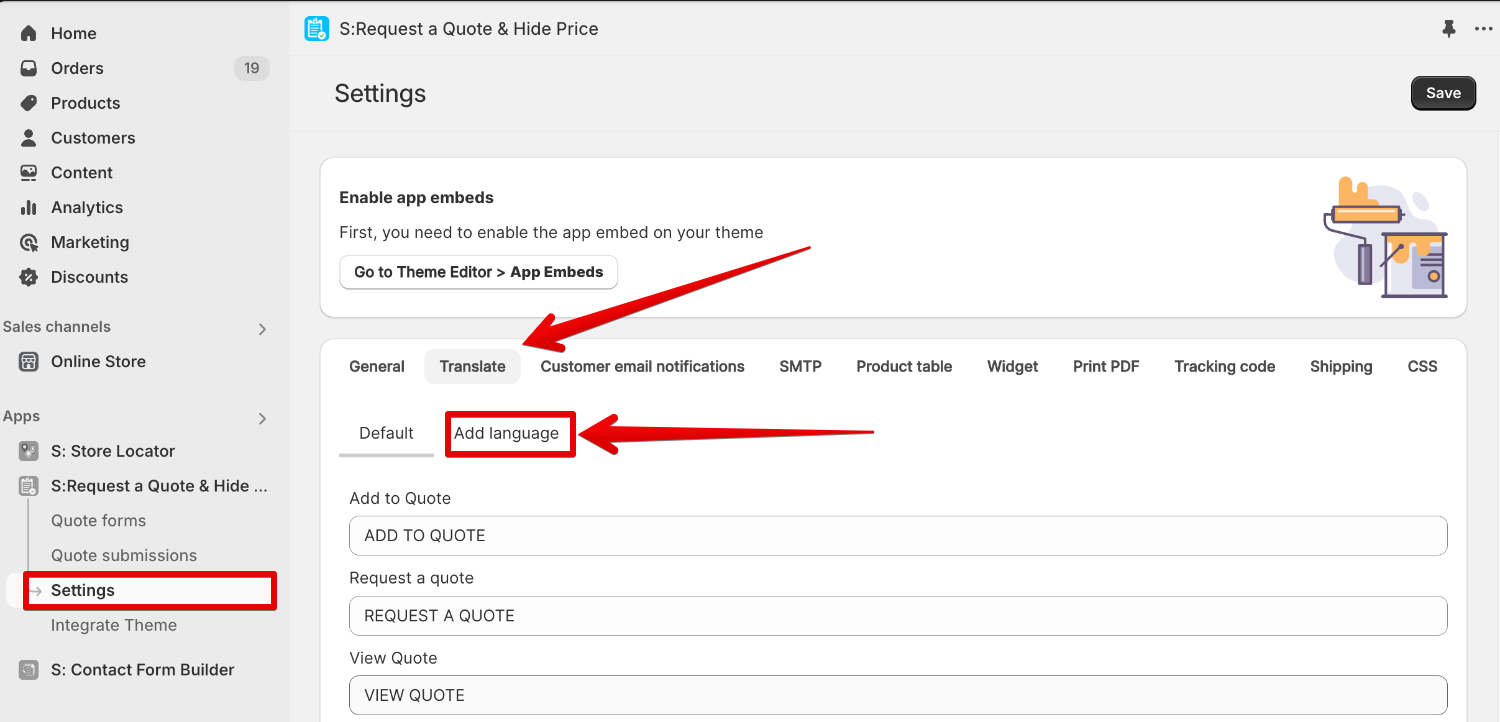Image resolution: width=1500 pixels, height=722 pixels.
Task: Open S: Store Locator app
Action: [x=112, y=451]
